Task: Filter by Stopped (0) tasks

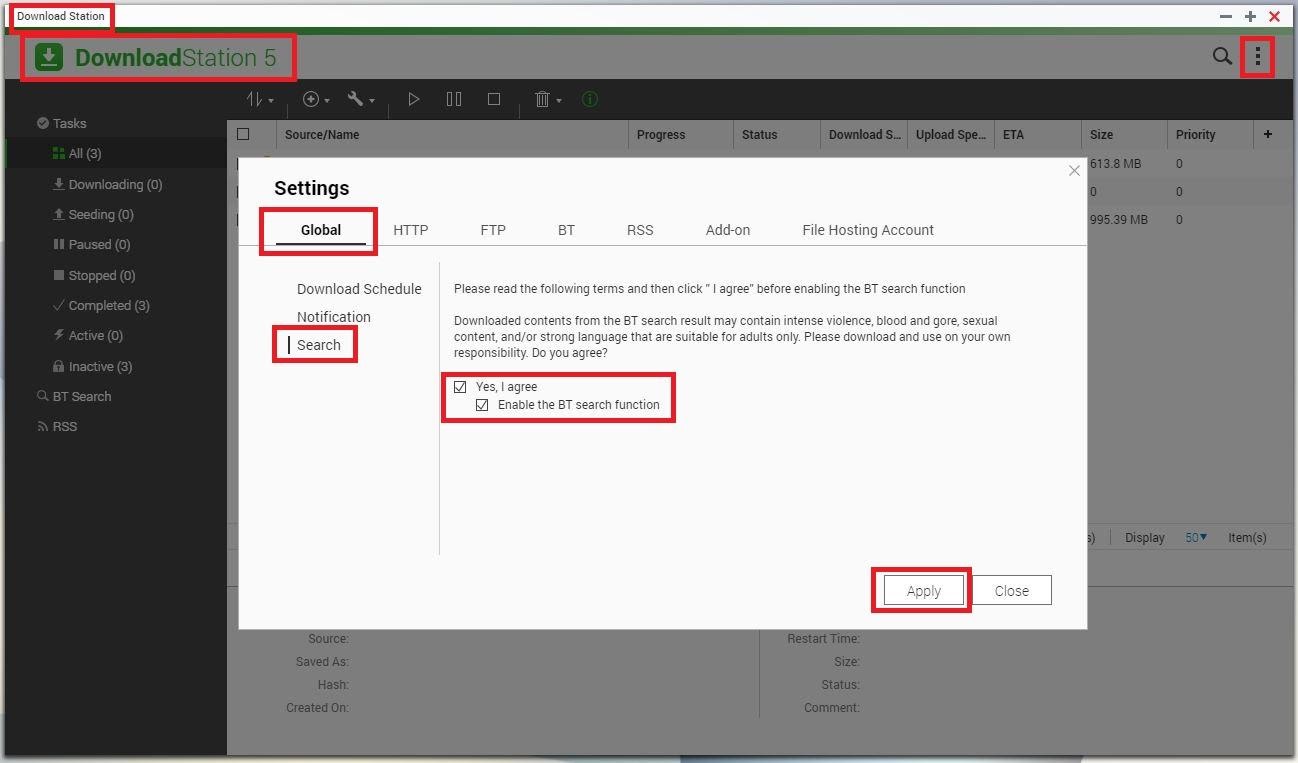Action: (94, 275)
